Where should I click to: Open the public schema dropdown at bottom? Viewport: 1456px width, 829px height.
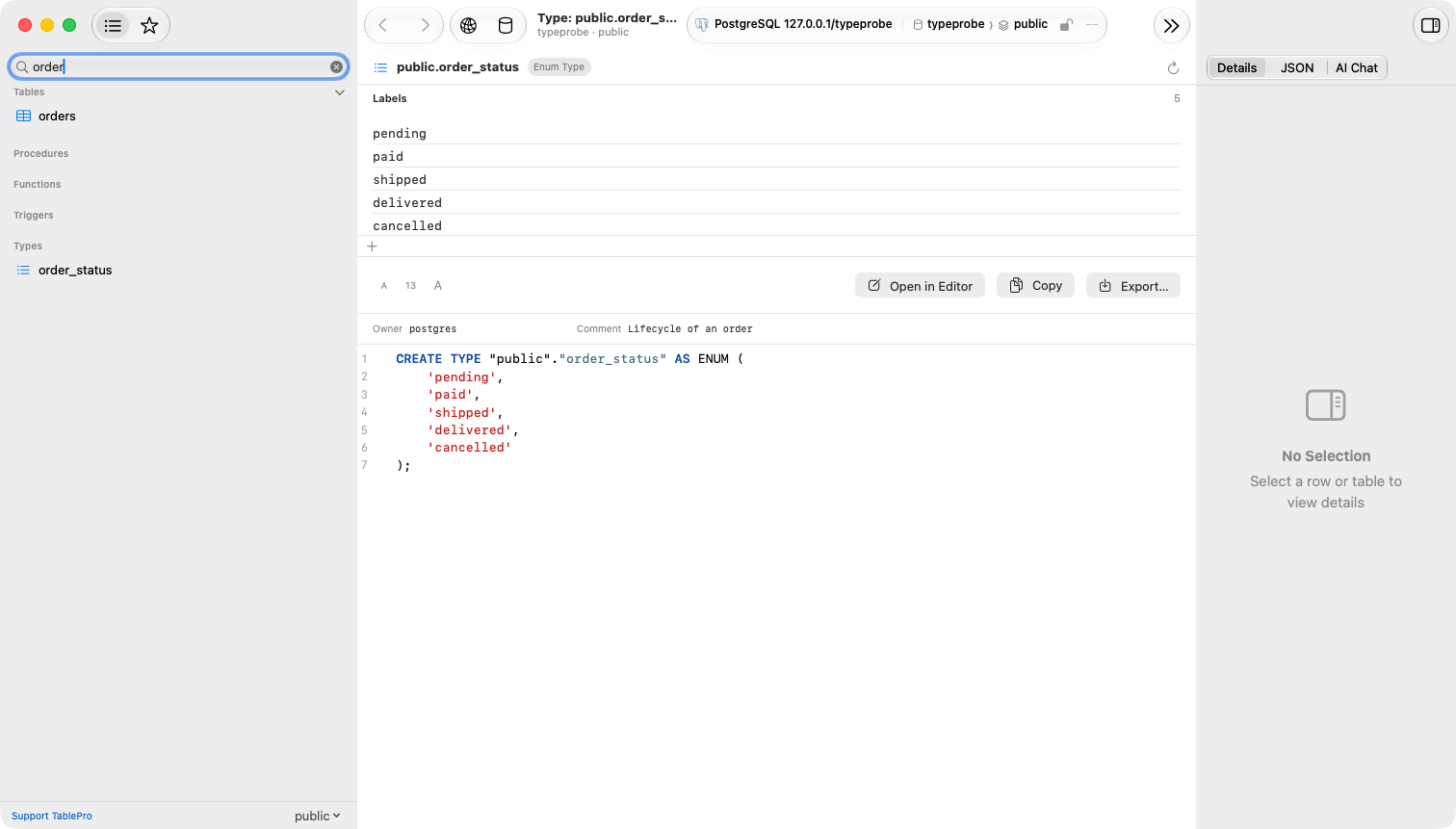(318, 816)
